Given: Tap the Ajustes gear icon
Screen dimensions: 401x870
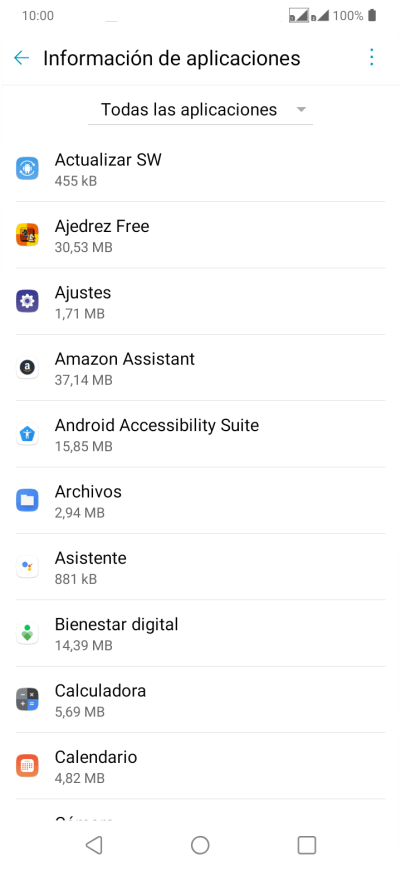Looking at the screenshot, I should pos(27,301).
